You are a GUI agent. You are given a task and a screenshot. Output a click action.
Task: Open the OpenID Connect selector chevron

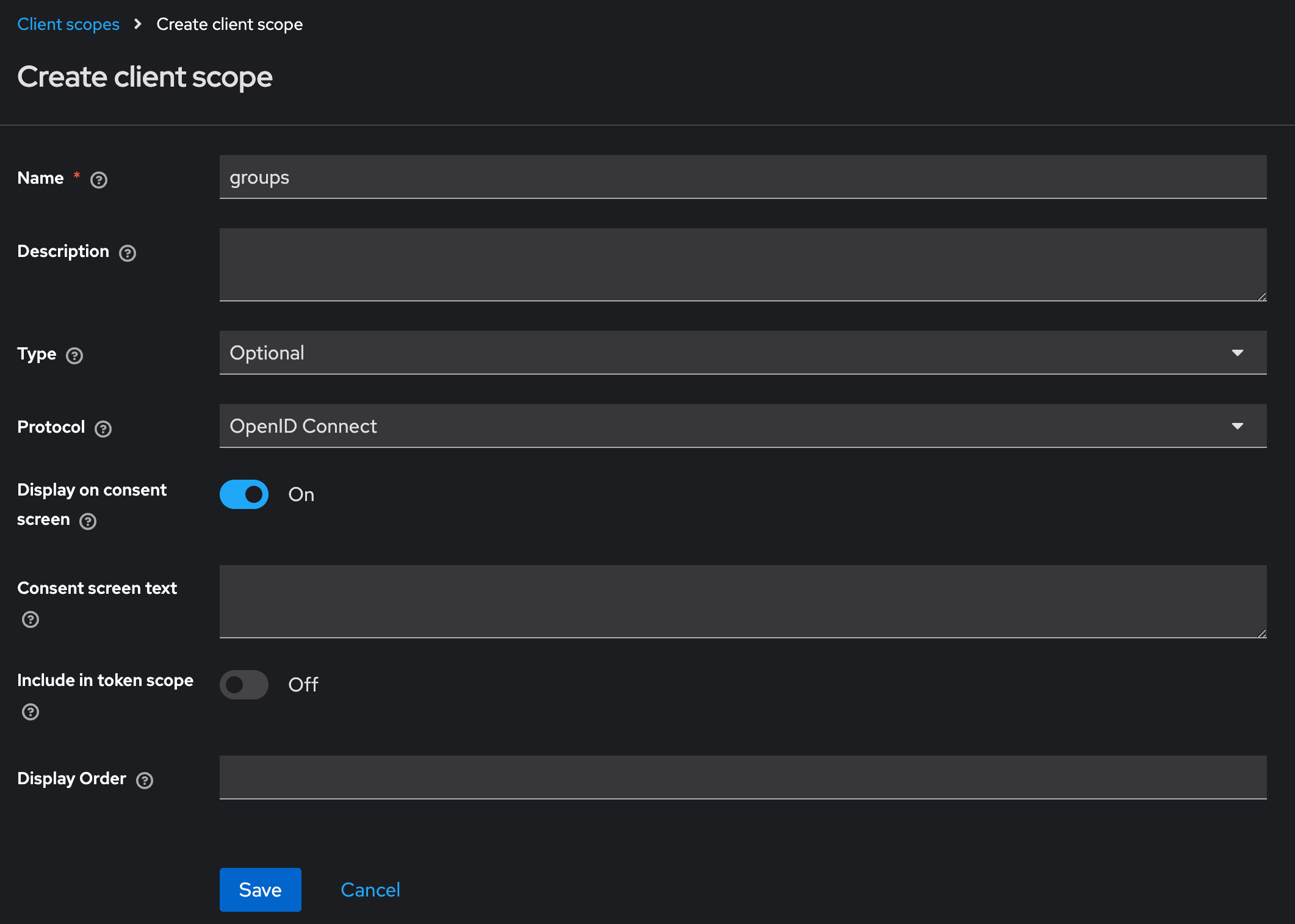(x=1238, y=426)
